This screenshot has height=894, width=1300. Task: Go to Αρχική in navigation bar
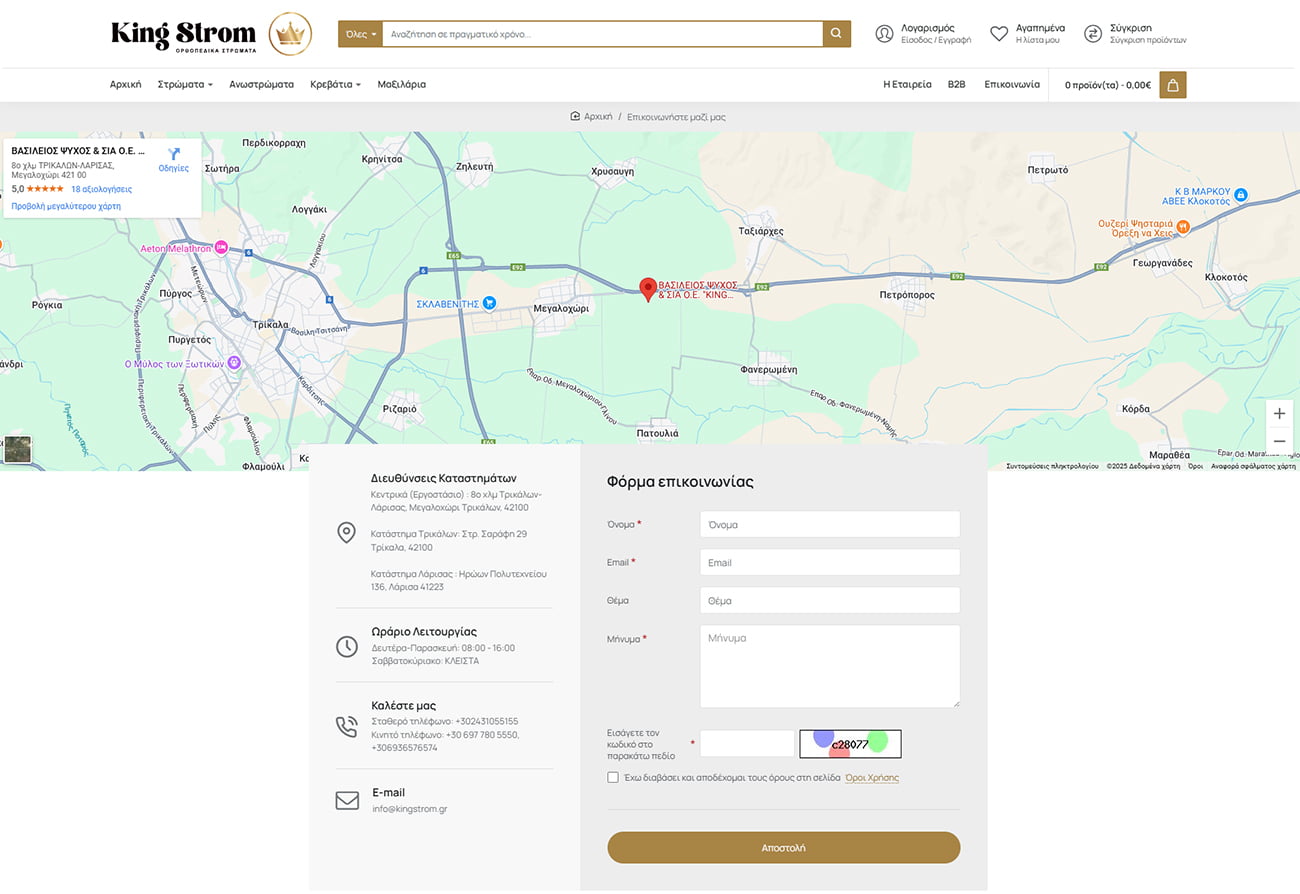[x=125, y=85]
